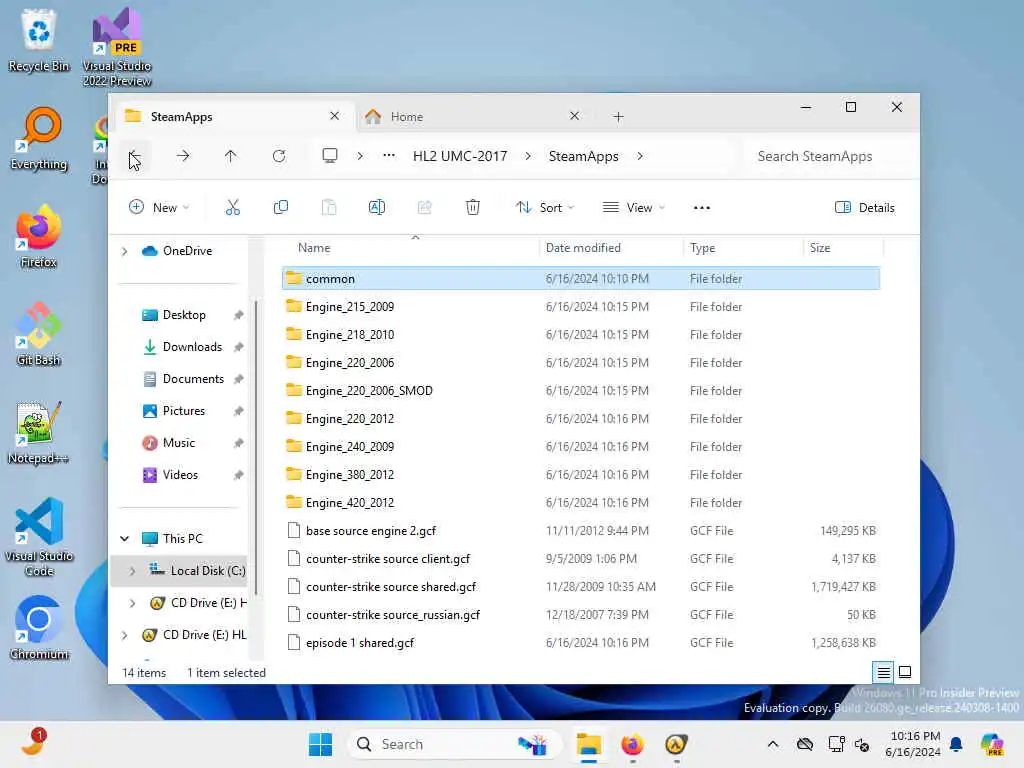The height and width of the screenshot is (768, 1024).
Task: Show hidden breadcrumb path via ellipsis
Action: 389,156
